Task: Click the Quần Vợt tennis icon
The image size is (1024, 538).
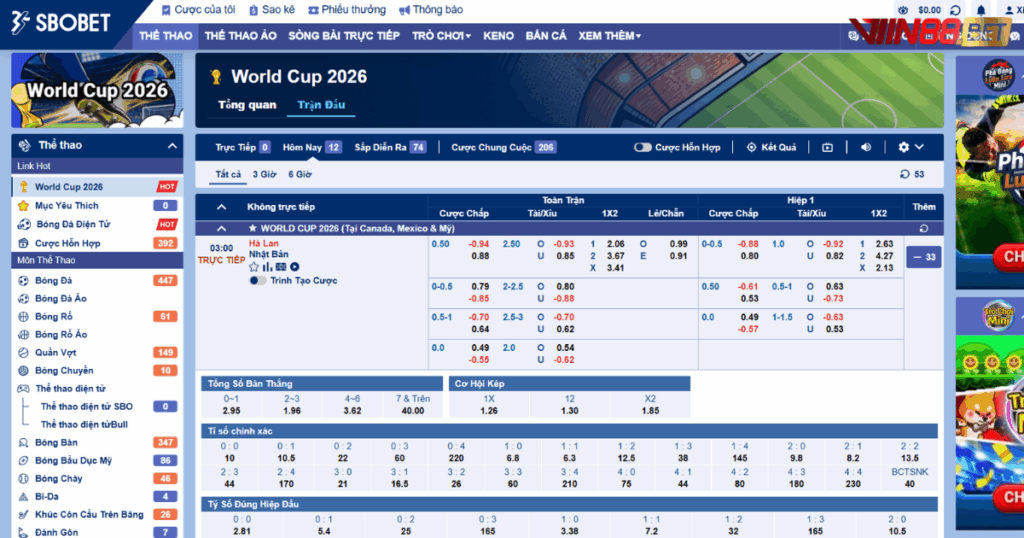Action: [24, 353]
